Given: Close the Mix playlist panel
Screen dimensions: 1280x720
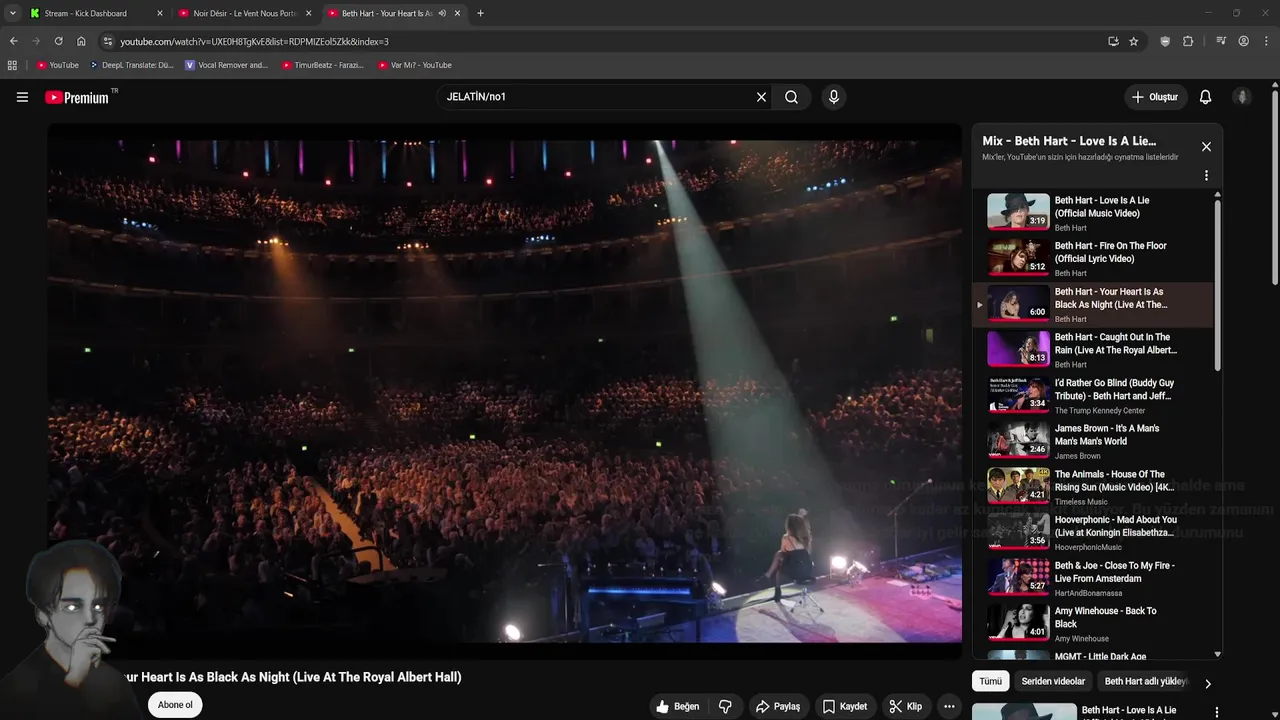Looking at the screenshot, I should 1206,147.
